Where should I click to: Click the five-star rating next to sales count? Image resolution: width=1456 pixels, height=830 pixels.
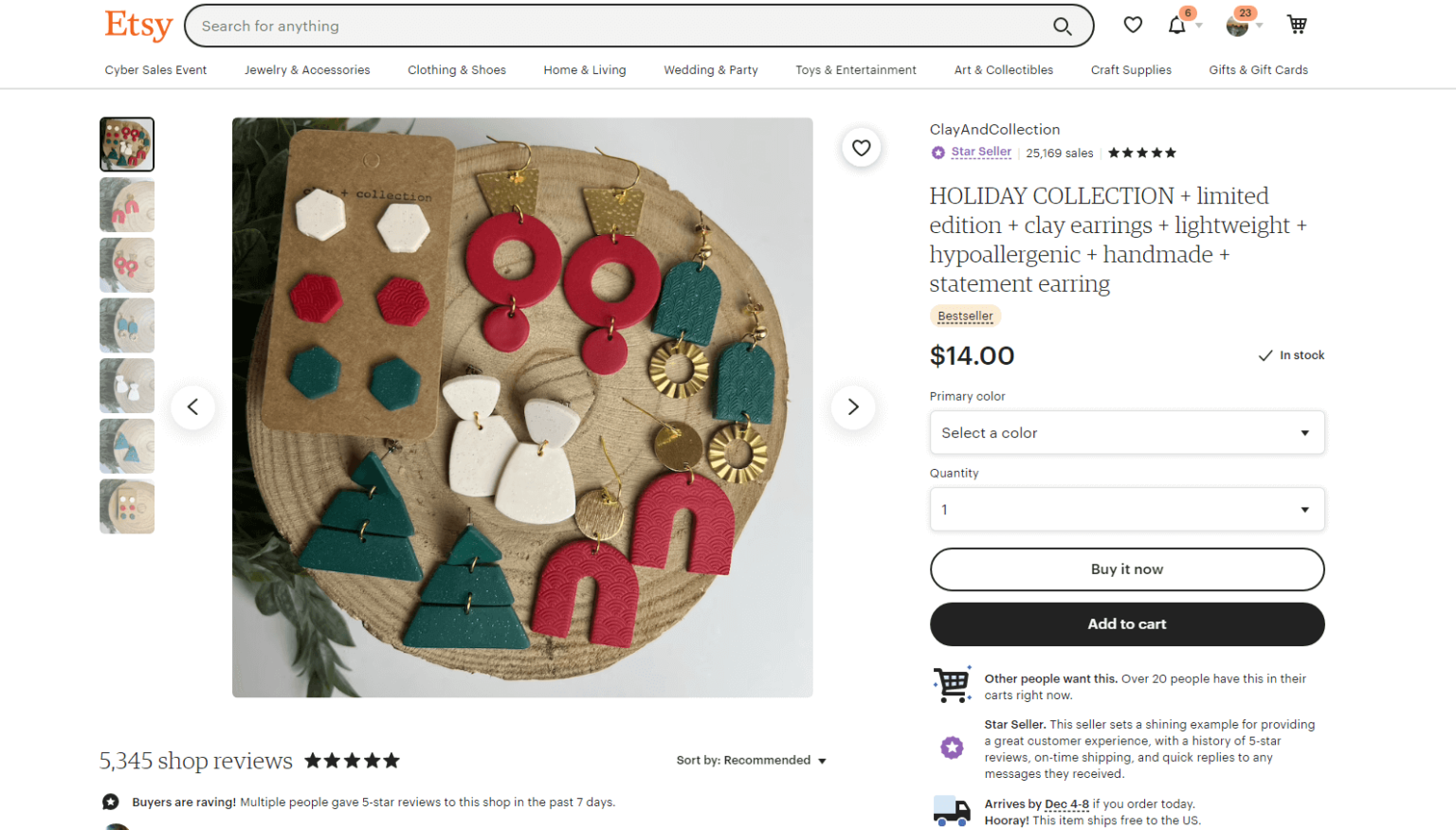(x=1141, y=152)
